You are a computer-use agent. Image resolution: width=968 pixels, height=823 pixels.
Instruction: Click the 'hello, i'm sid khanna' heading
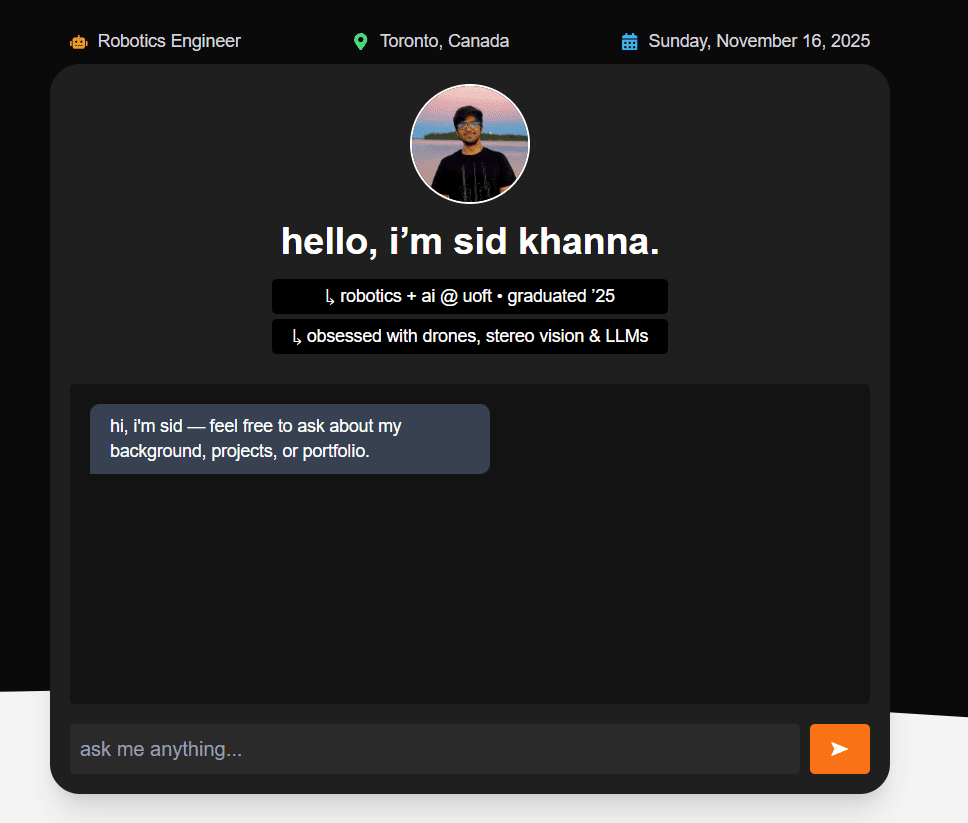[470, 241]
